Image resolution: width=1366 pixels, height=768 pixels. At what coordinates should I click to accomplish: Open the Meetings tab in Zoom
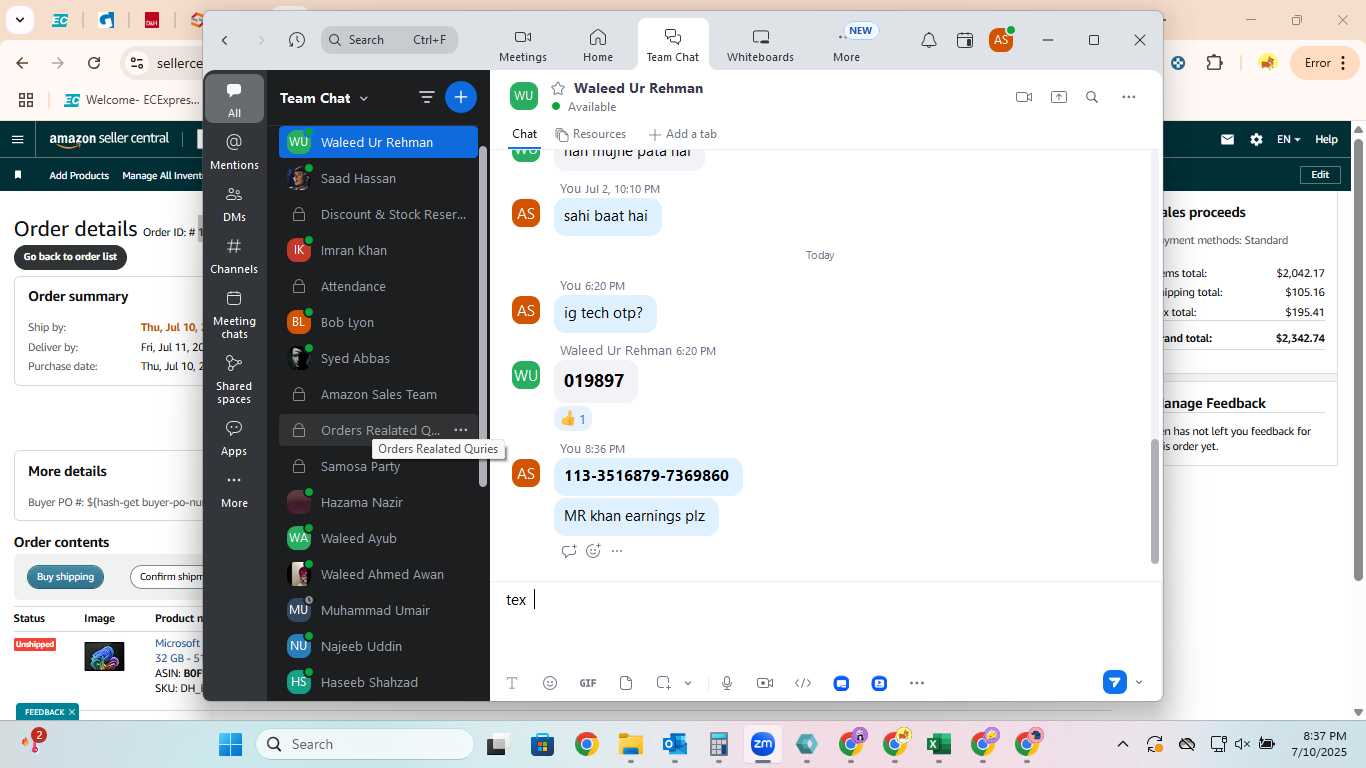523,46
